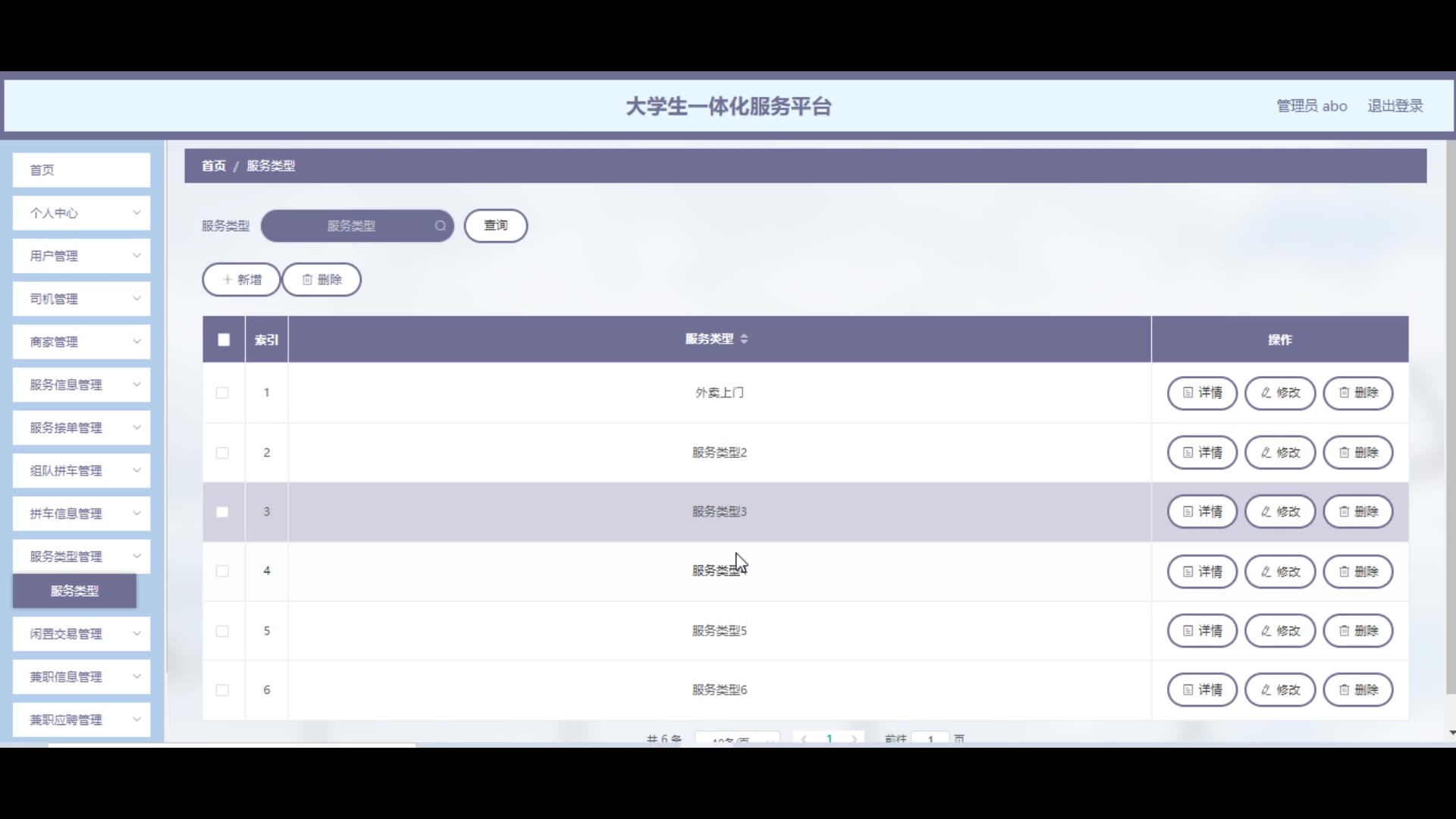Image resolution: width=1456 pixels, height=819 pixels.
Task: Click the 服务类型 search input field
Action: [350, 226]
